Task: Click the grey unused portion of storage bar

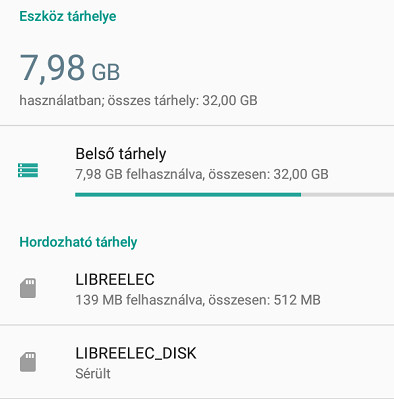Action: pos(347,195)
